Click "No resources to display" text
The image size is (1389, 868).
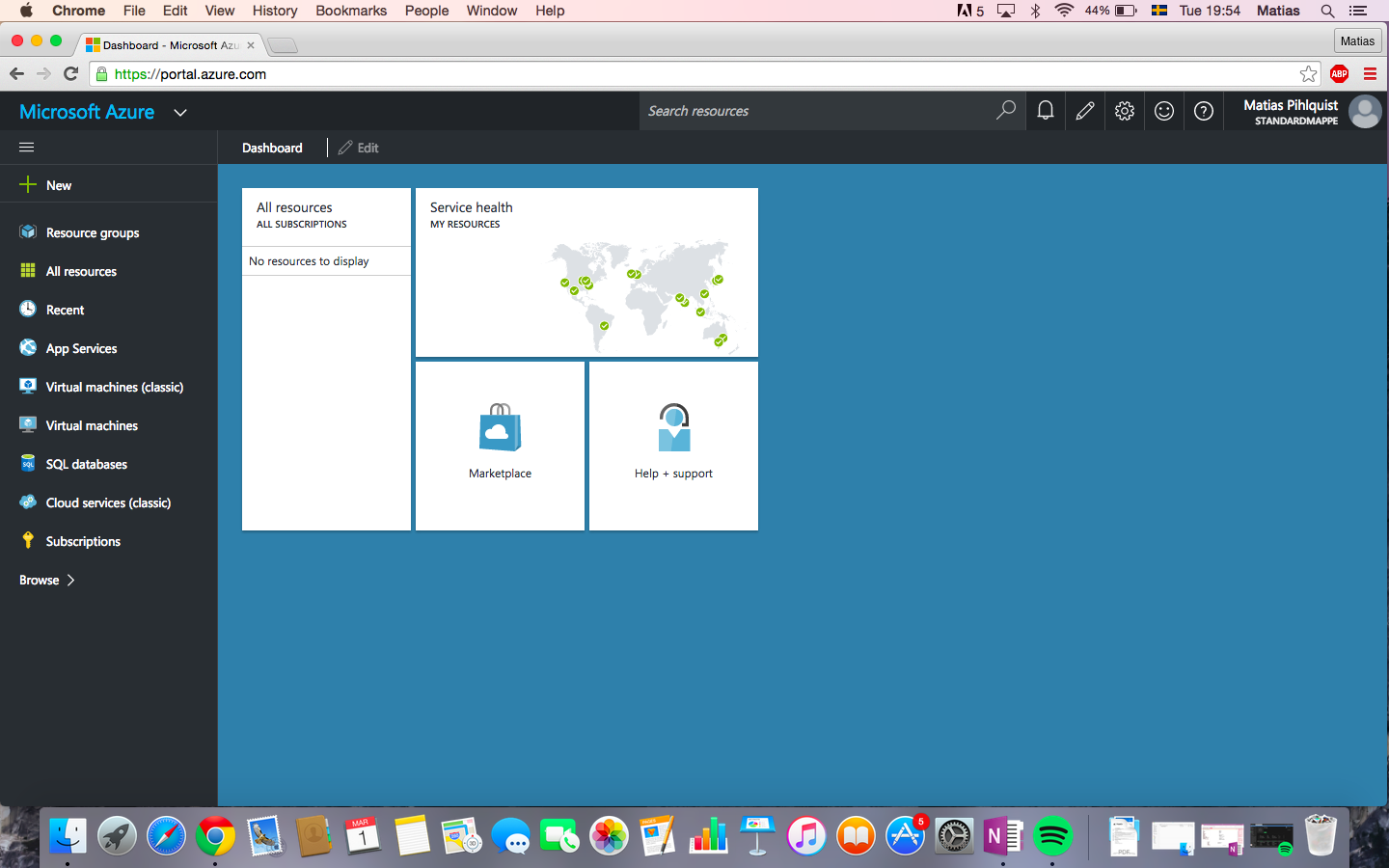click(x=309, y=261)
